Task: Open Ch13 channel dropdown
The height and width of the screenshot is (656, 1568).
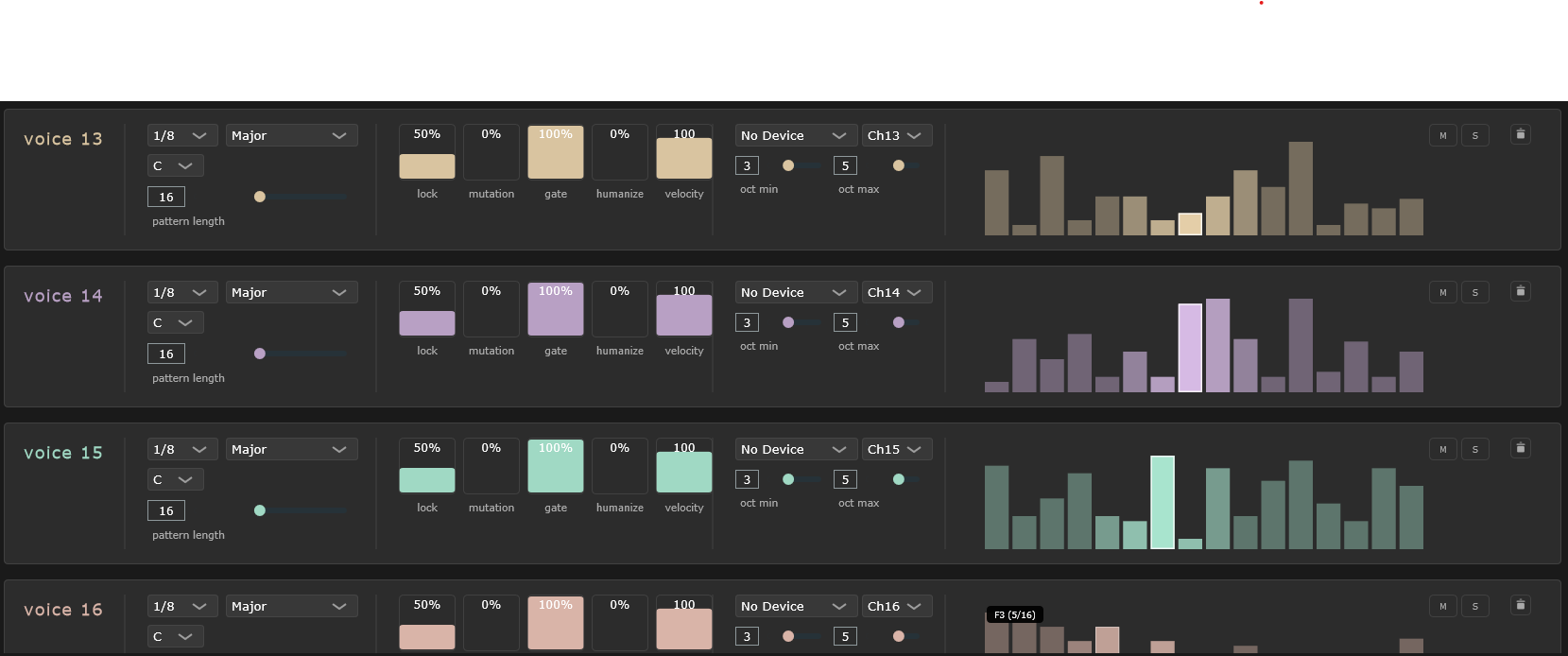Action: pyautogui.click(x=897, y=135)
